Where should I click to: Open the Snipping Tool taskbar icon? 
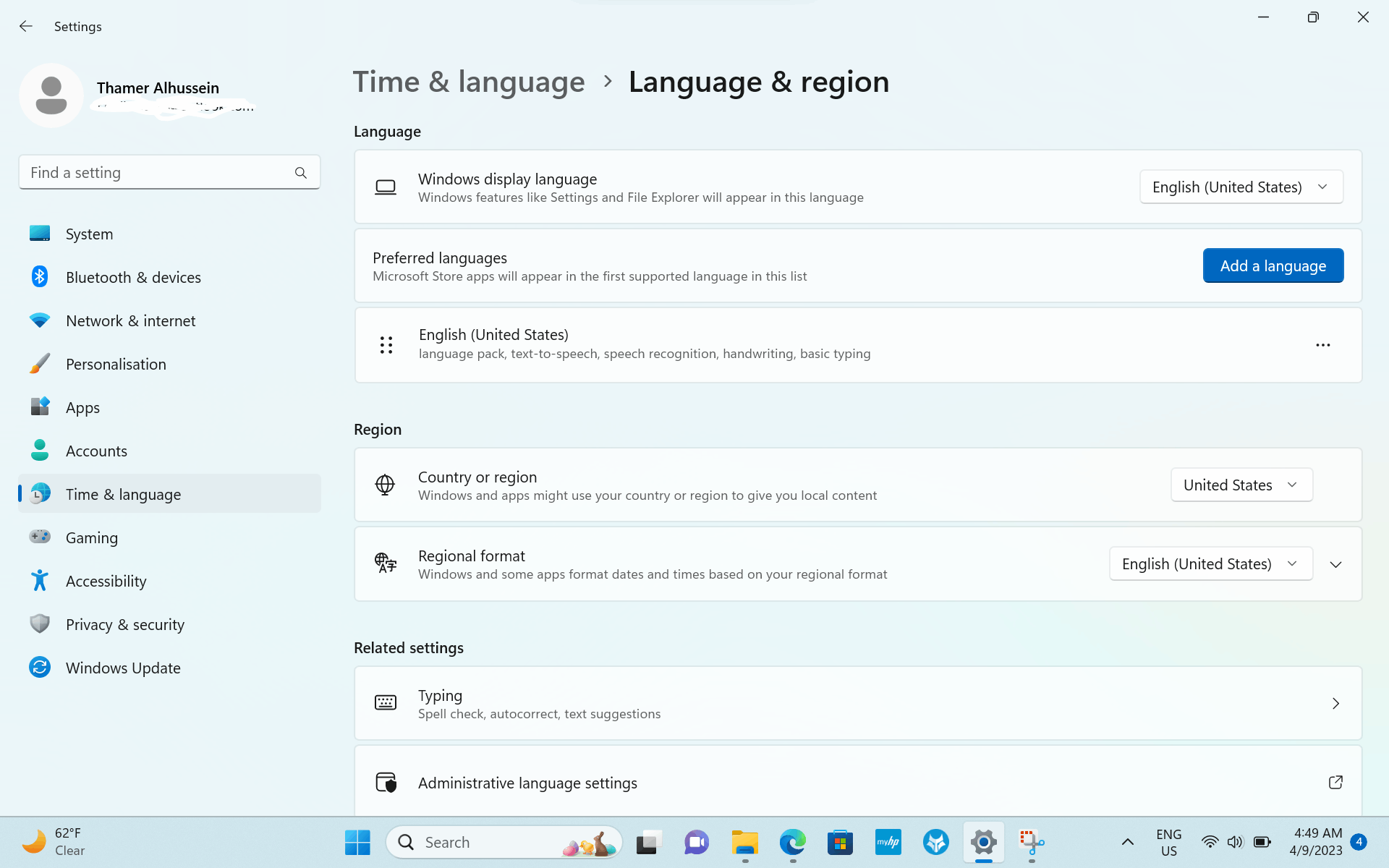[x=1032, y=842]
